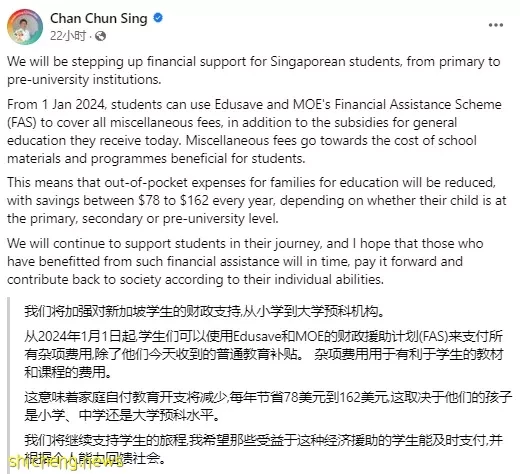Click the 22小时 post timestamp

68,36
